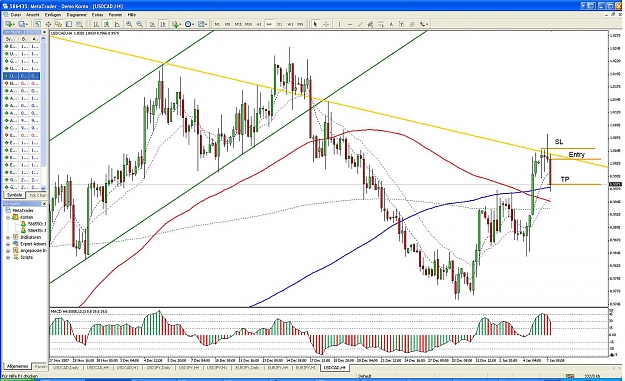Open the Hilfe menu
Viewport: 625px width, 381px height.
[x=132, y=15]
